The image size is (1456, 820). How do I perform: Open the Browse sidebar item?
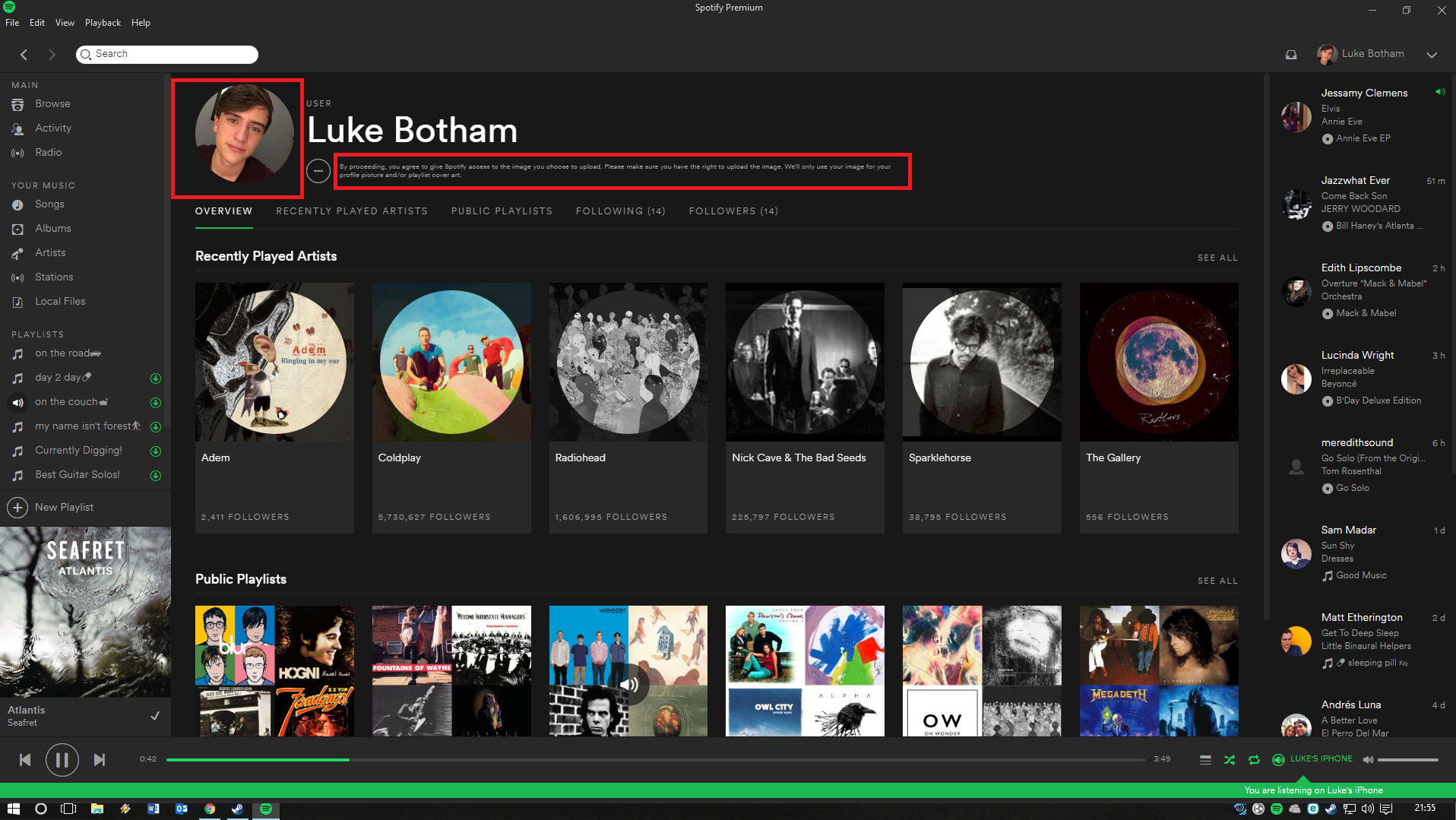[x=52, y=104]
